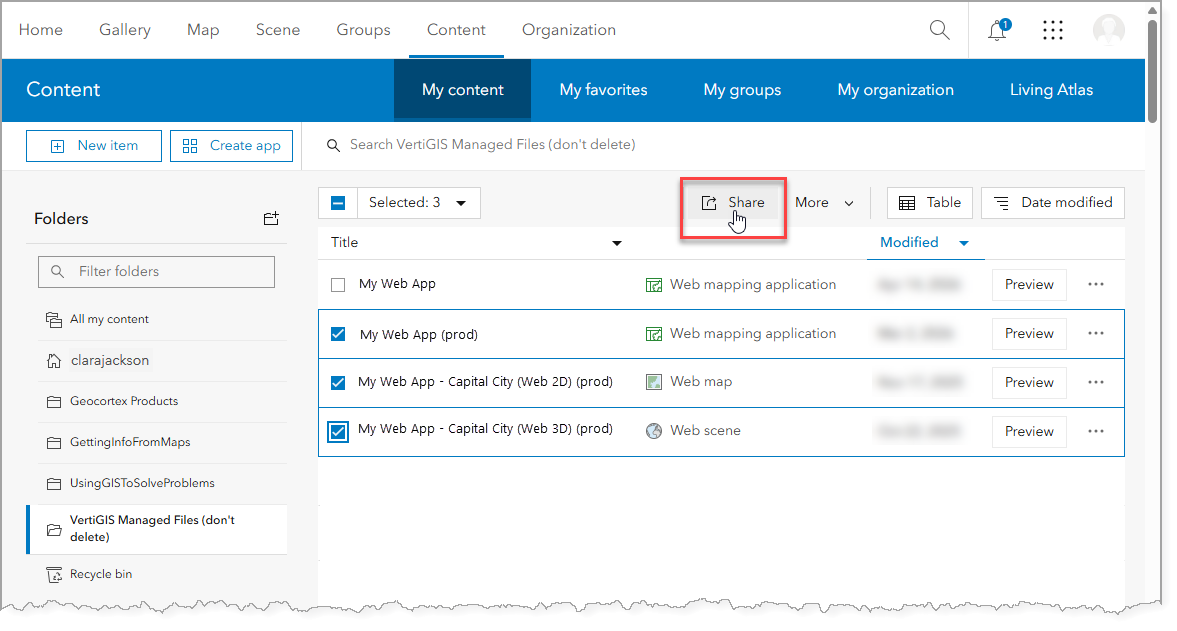The image size is (1177, 631).
Task: Switch to My groups tab
Action: tap(742, 90)
